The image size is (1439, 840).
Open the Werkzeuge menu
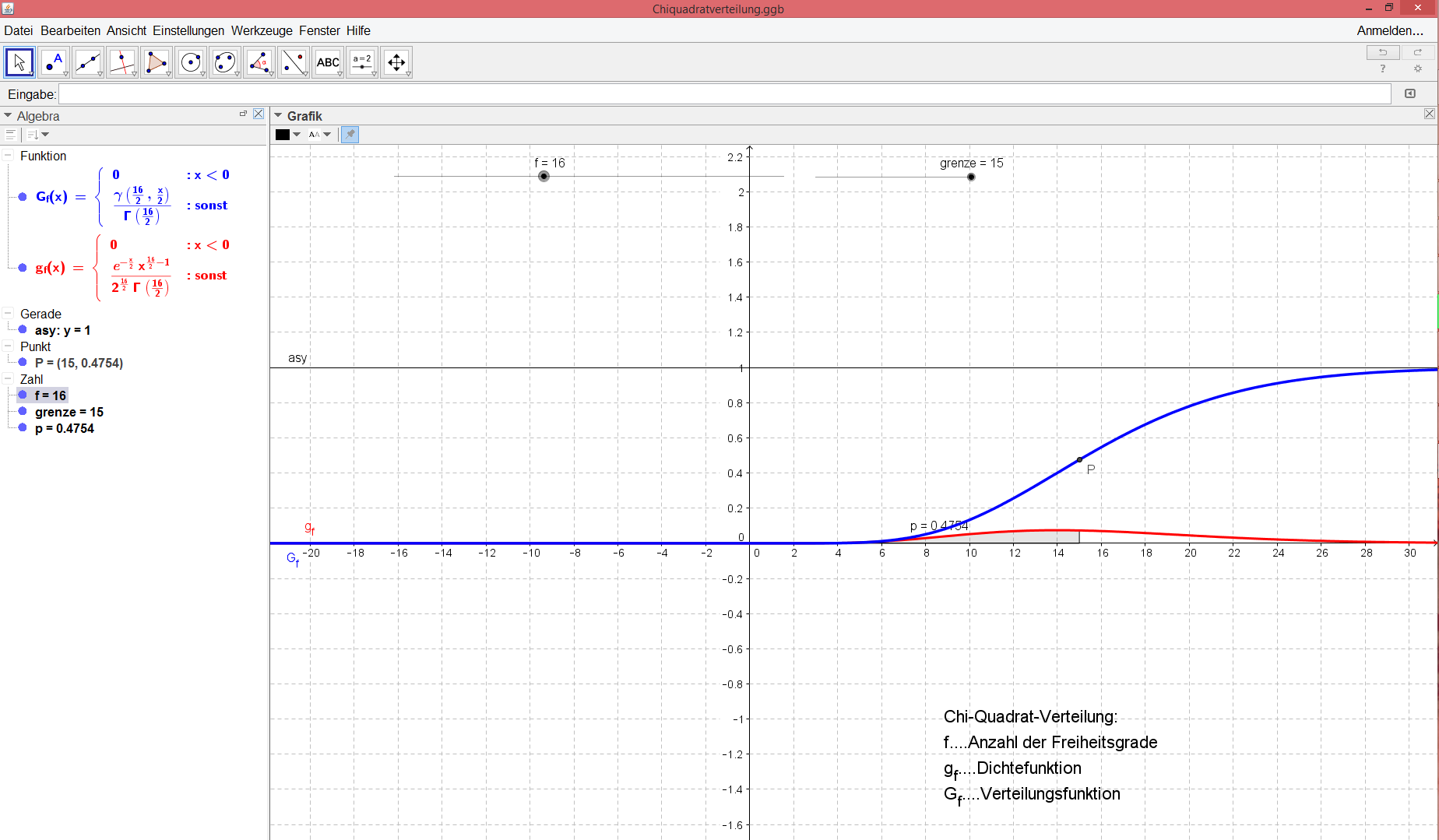[x=262, y=30]
